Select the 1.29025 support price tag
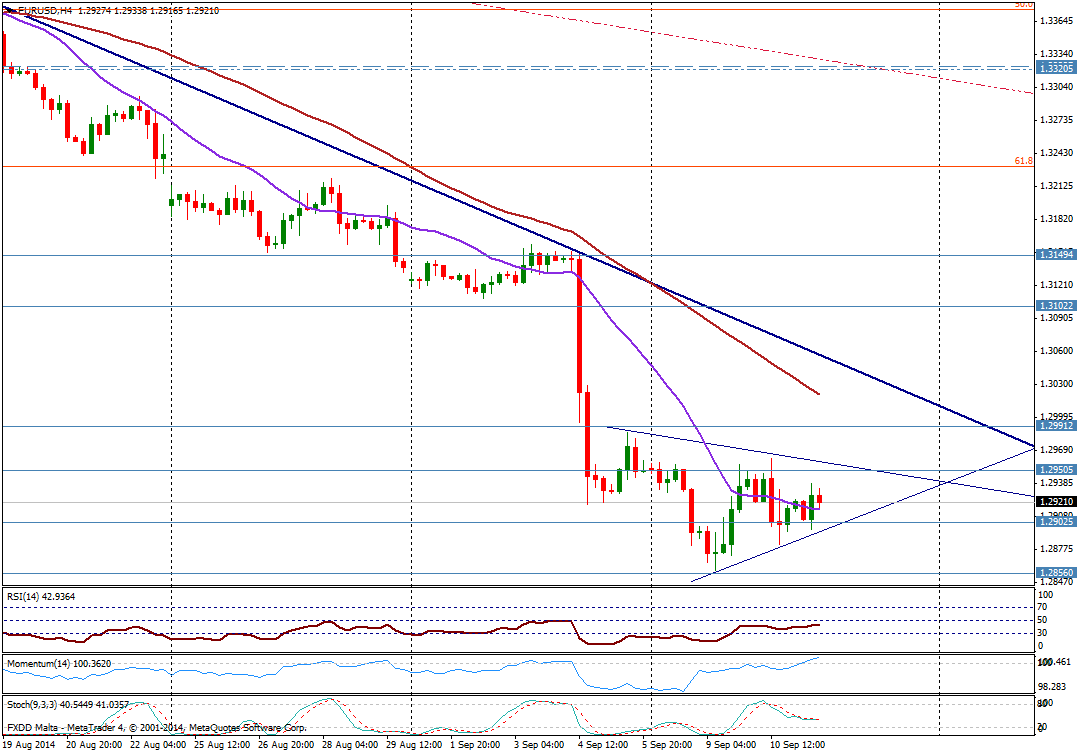1077x753 pixels. [1055, 522]
